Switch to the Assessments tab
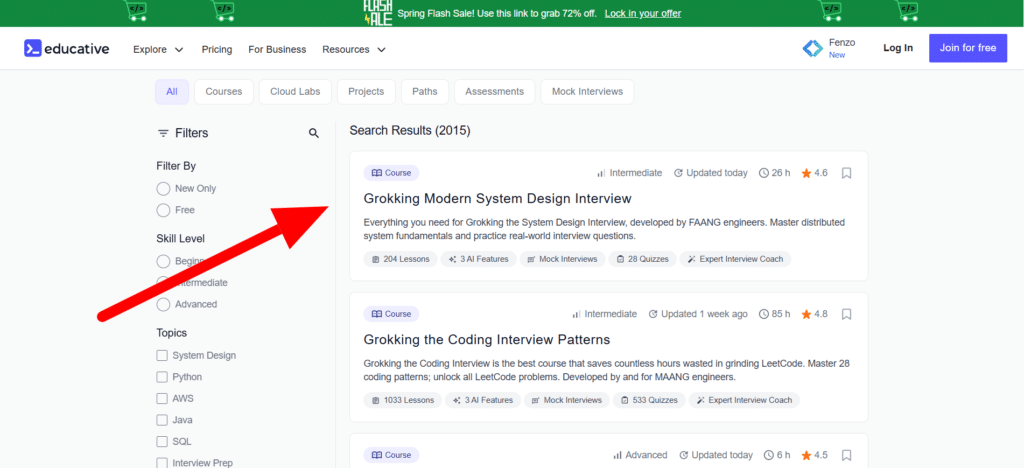1024x468 pixels. point(494,92)
